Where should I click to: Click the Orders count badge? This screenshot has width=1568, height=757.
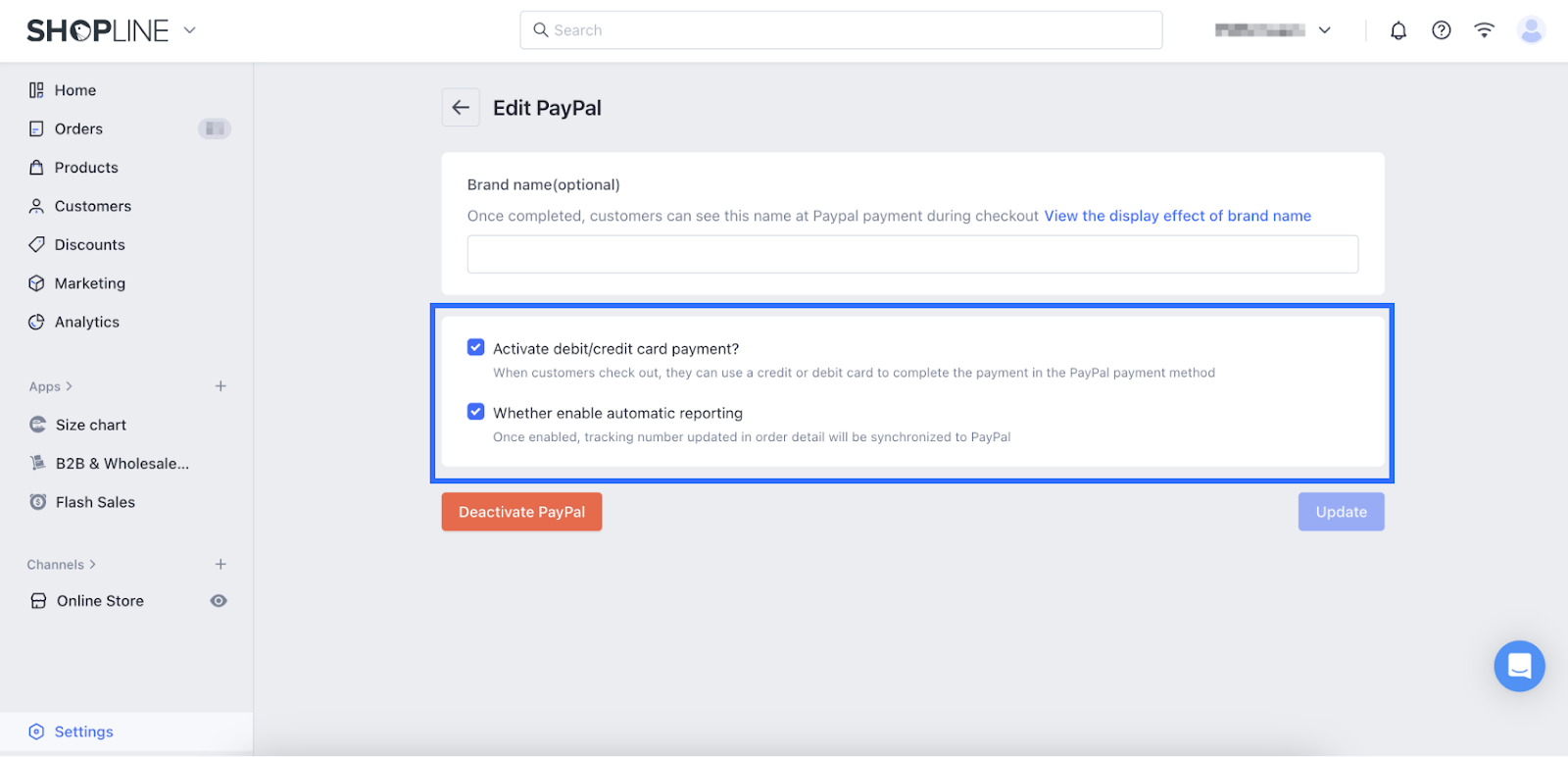(215, 128)
